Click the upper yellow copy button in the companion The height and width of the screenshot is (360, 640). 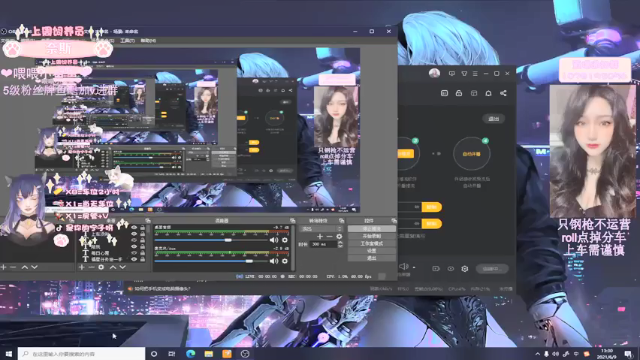(x=431, y=207)
